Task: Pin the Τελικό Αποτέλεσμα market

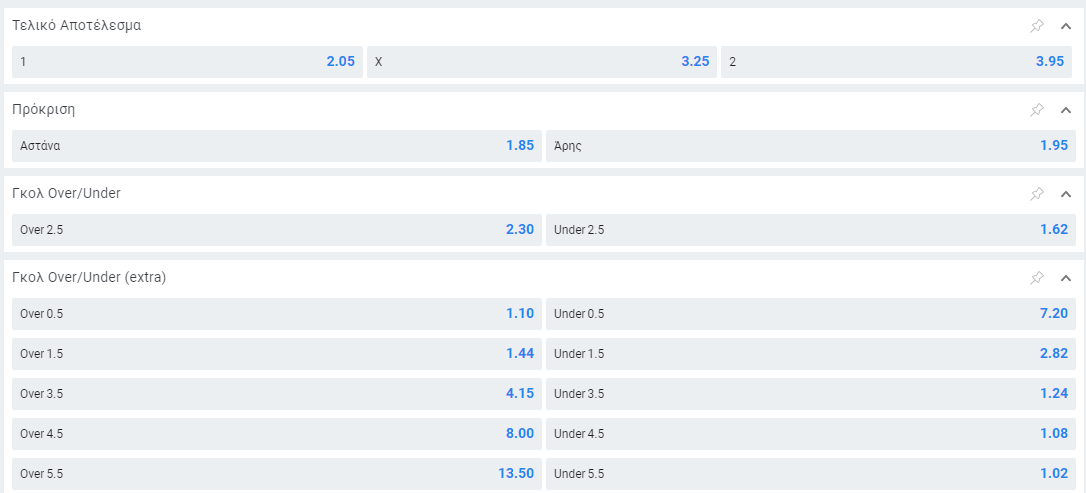Action: [x=1037, y=26]
